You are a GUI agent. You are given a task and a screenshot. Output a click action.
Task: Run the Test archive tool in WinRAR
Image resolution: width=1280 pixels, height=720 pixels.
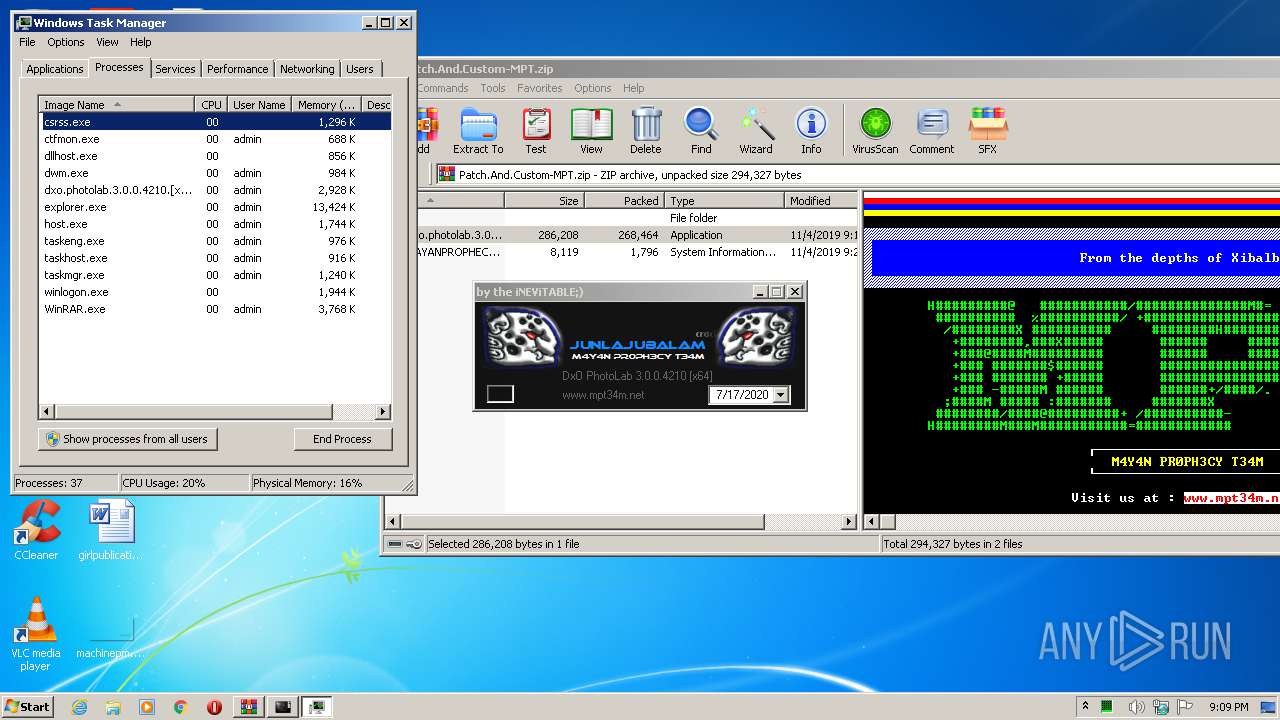tap(536, 131)
